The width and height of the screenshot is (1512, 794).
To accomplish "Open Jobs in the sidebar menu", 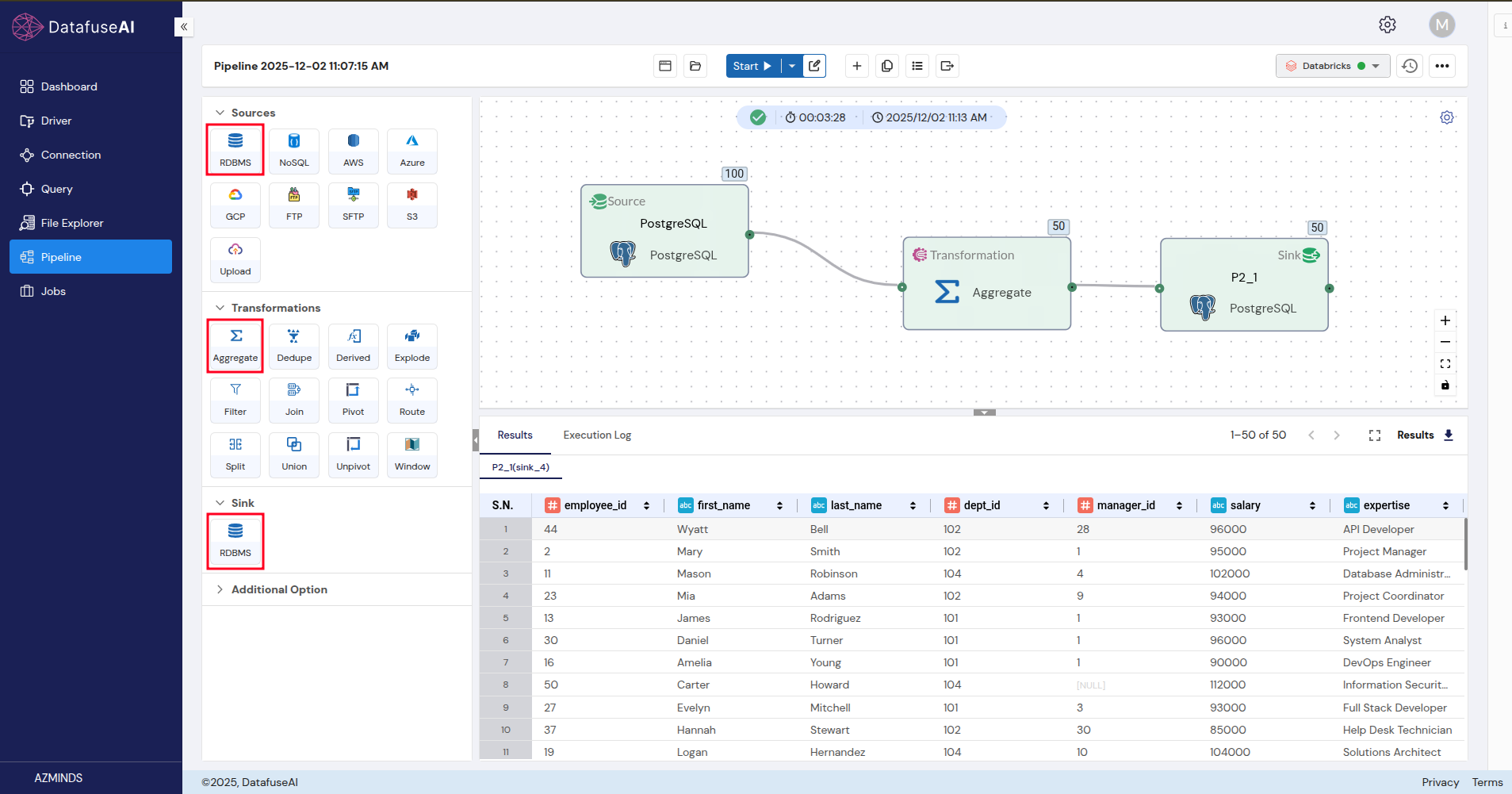I will point(53,291).
